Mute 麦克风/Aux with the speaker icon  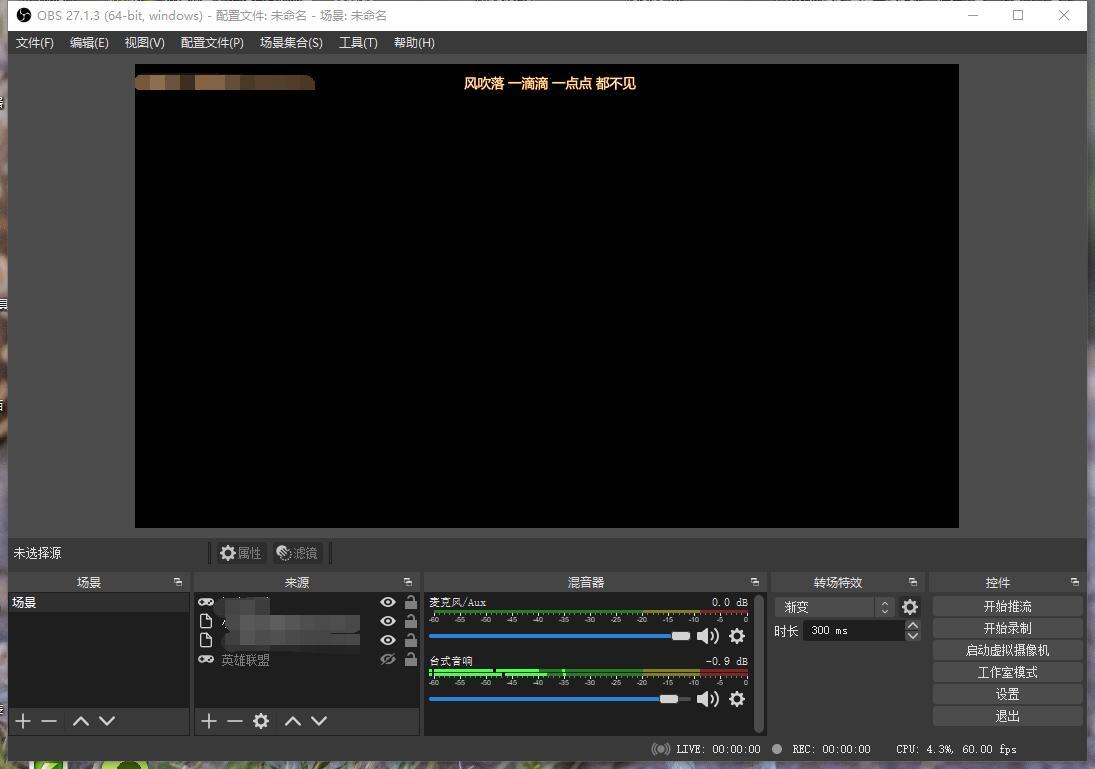tap(709, 636)
